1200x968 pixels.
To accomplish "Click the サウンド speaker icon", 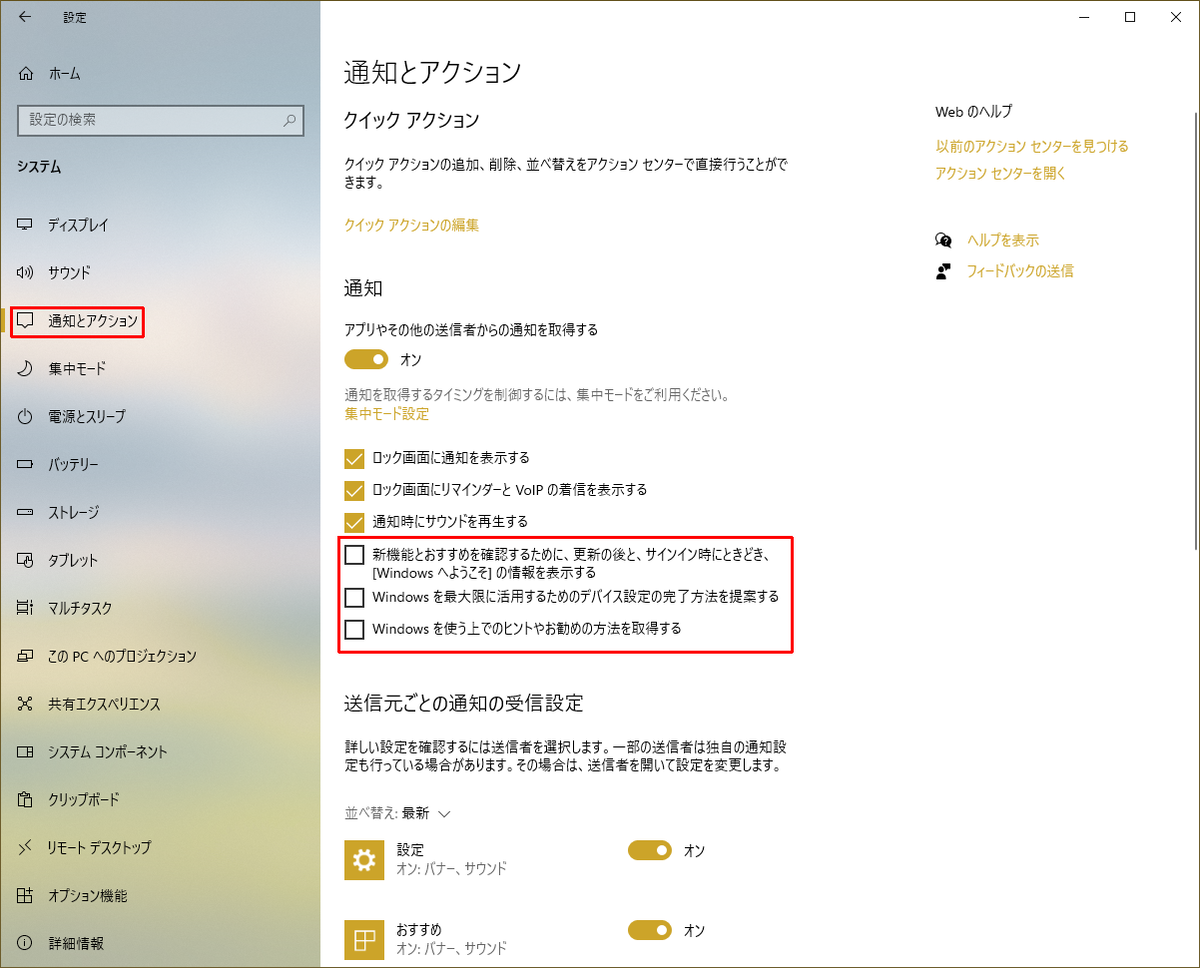I will tap(26, 273).
